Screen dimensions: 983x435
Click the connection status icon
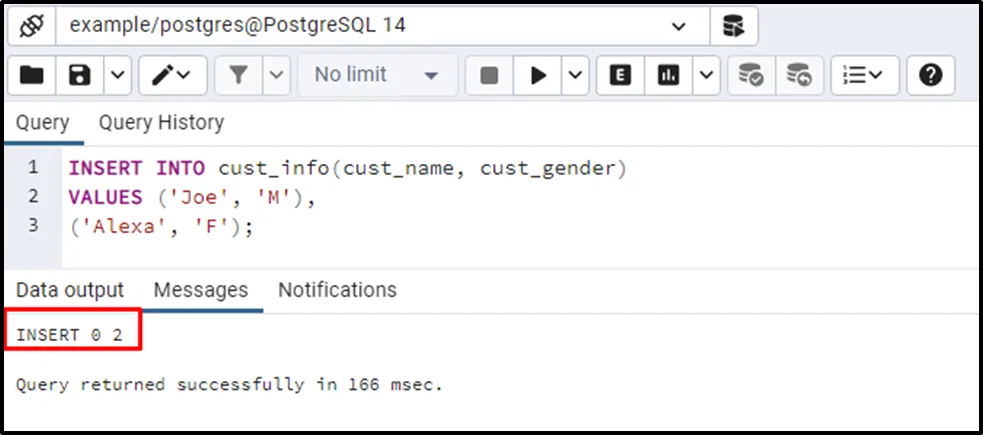tap(30, 26)
